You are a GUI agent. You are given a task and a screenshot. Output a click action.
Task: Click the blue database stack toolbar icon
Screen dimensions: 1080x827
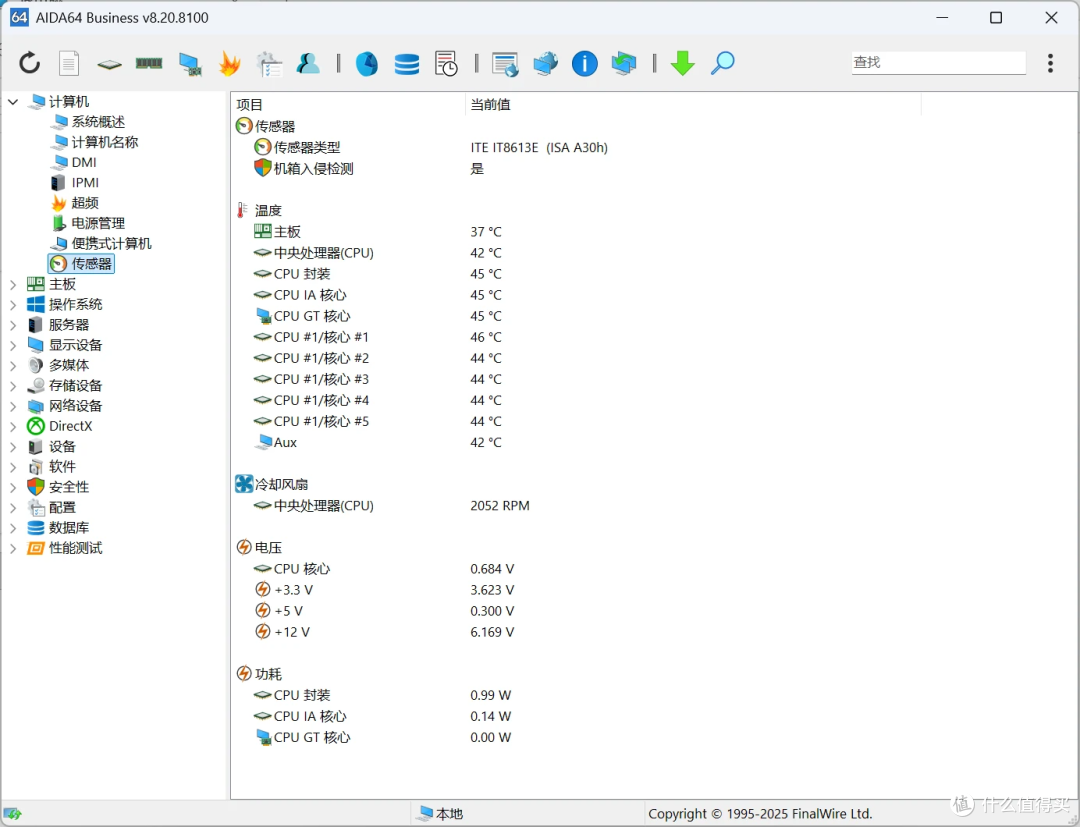[x=406, y=64]
